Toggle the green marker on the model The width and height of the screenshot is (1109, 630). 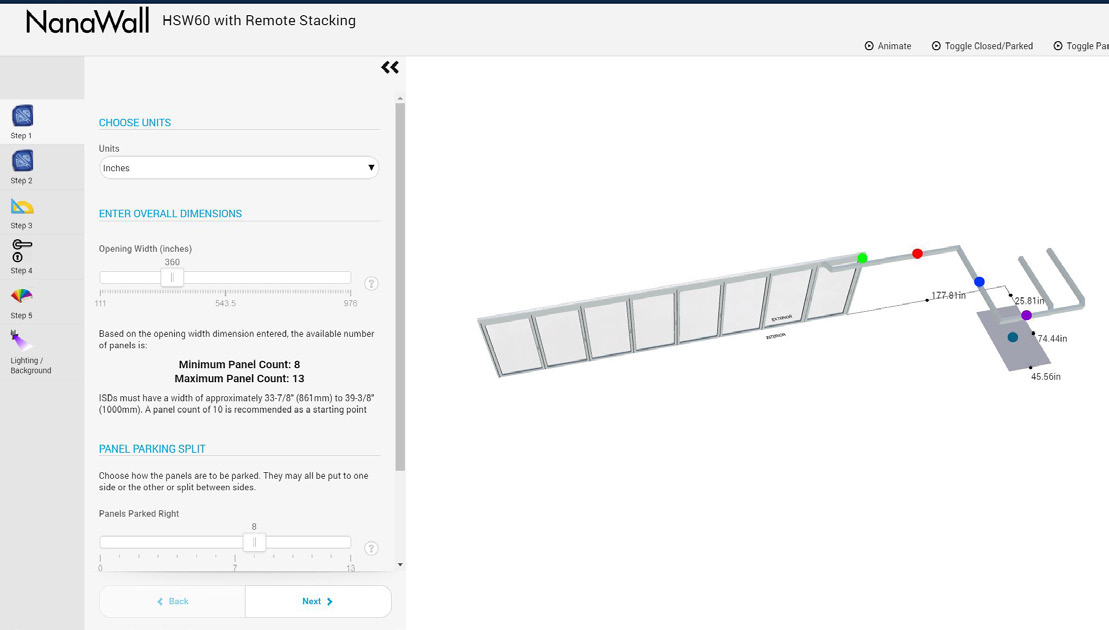[x=861, y=257]
